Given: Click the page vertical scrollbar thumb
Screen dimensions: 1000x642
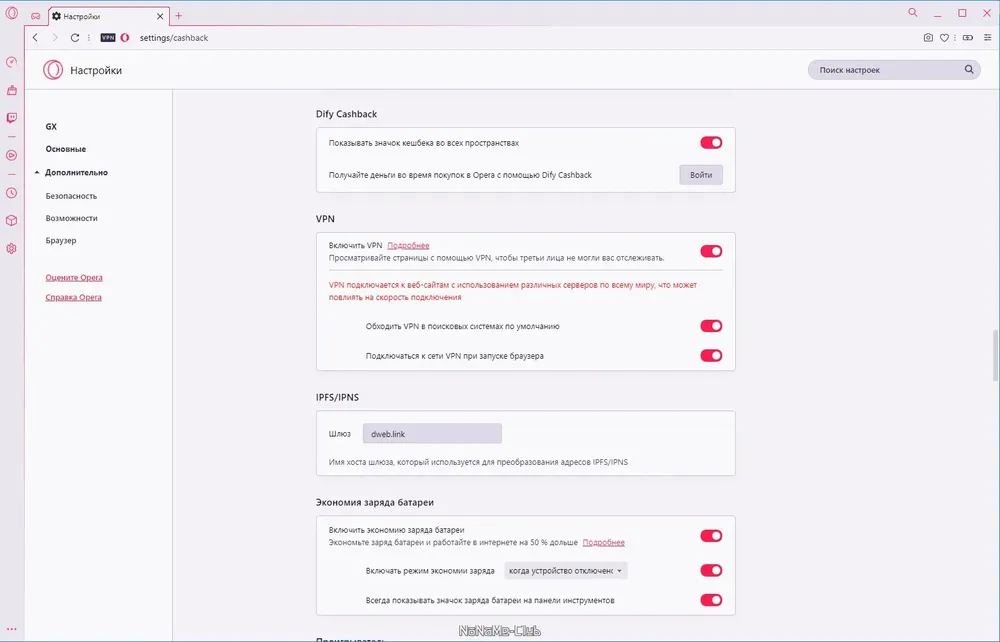Looking at the screenshot, I should tap(995, 354).
